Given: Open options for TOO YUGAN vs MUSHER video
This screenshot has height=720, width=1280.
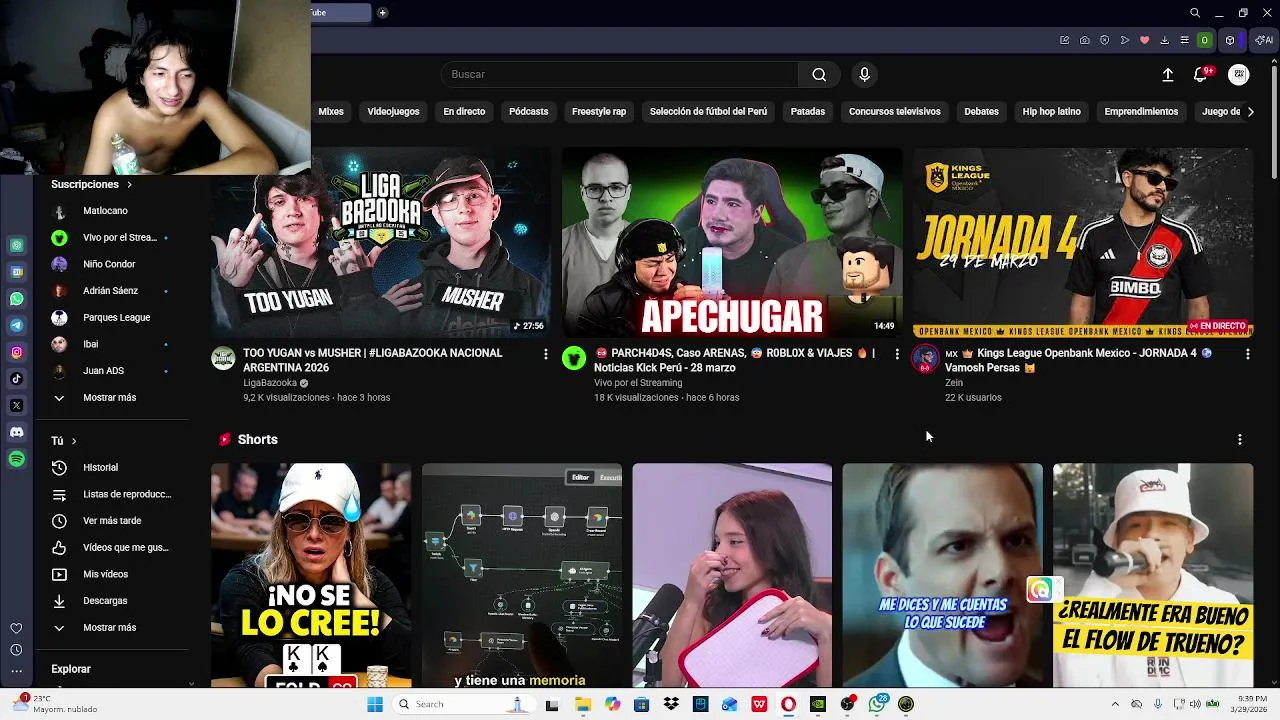Looking at the screenshot, I should pos(545,354).
